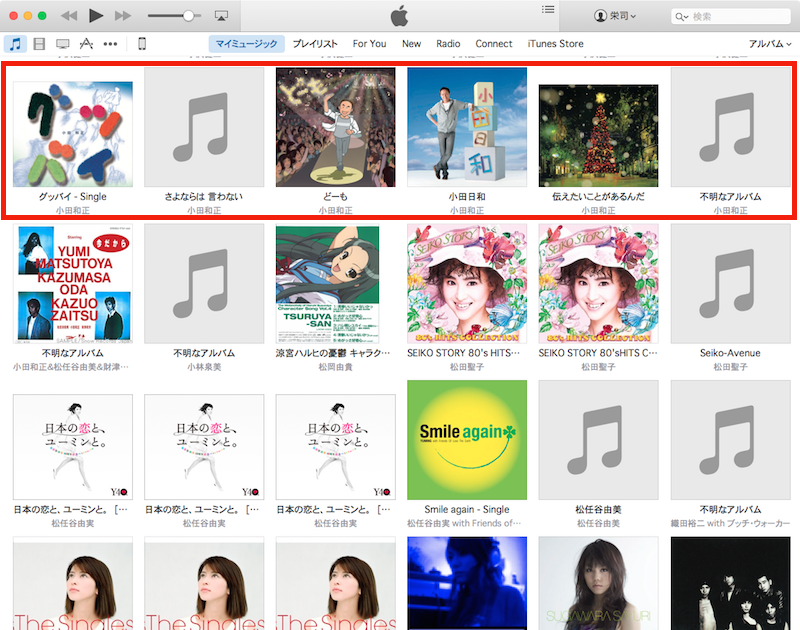Open the 栄司 account dropdown
Viewport: 800px width, 630px height.
click(x=615, y=16)
